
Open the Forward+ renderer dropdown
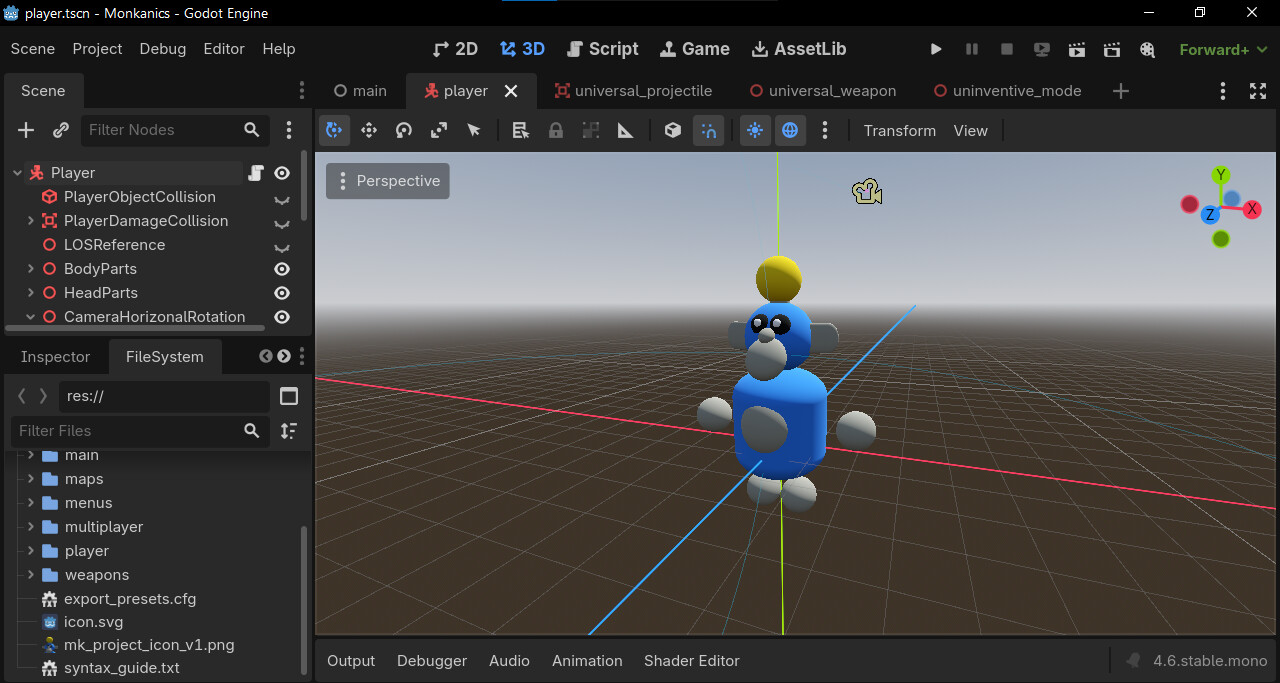1223,49
